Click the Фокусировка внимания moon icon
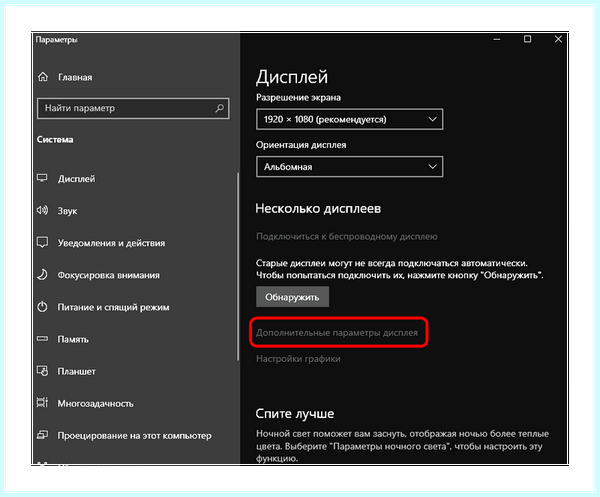 pos(42,274)
